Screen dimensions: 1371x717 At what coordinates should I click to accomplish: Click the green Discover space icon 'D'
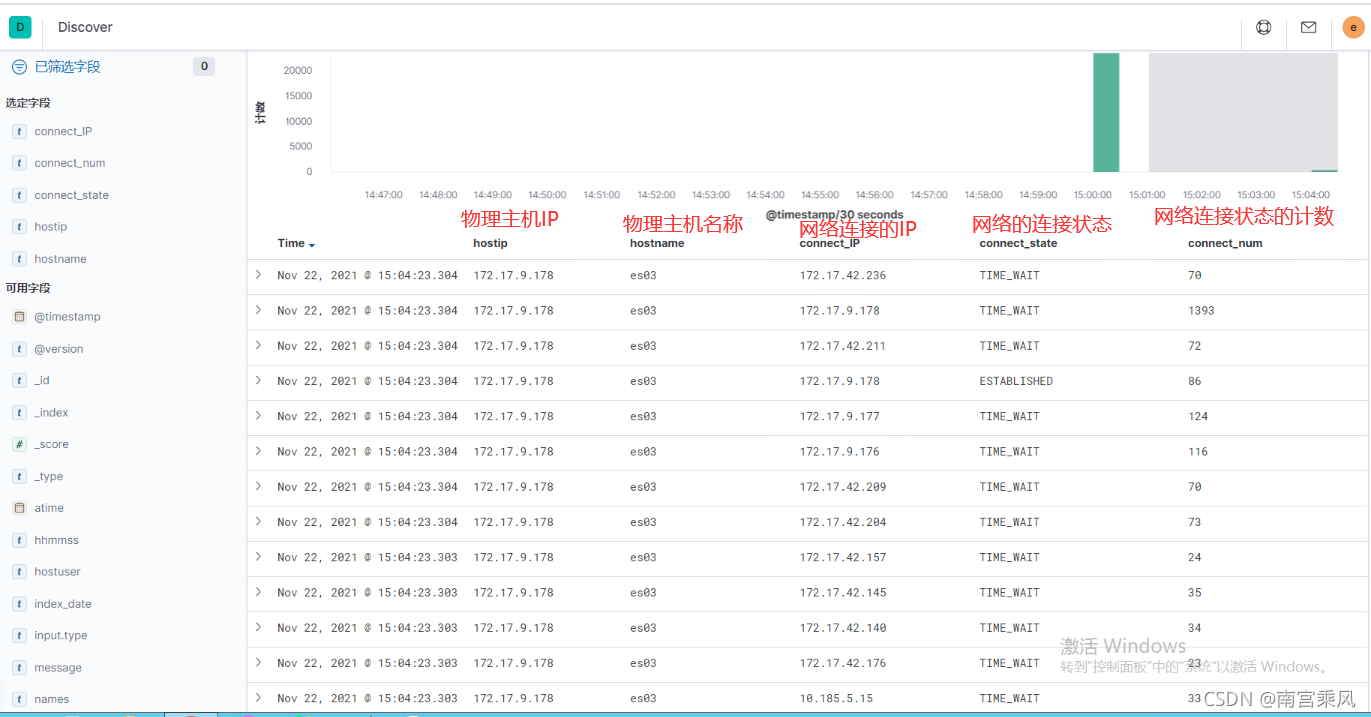click(x=20, y=27)
